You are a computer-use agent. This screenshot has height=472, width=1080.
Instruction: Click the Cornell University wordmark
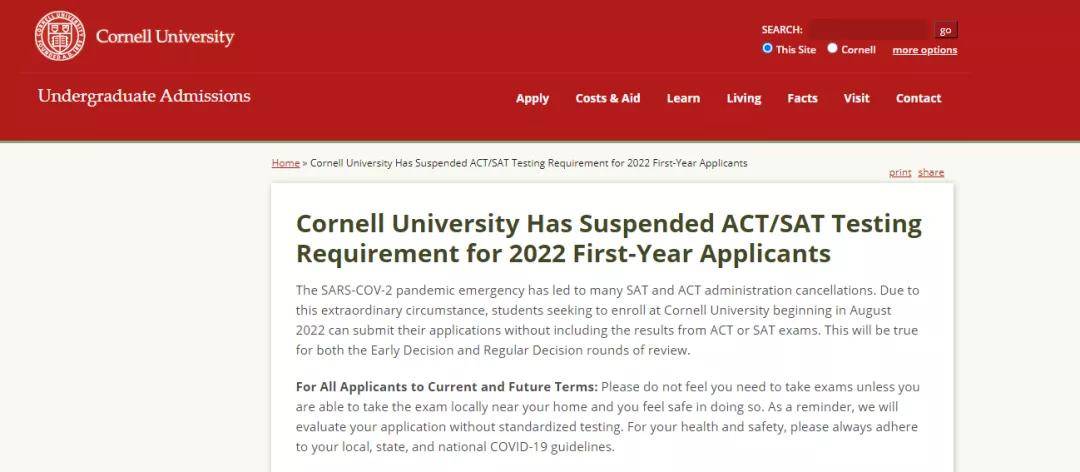[165, 37]
